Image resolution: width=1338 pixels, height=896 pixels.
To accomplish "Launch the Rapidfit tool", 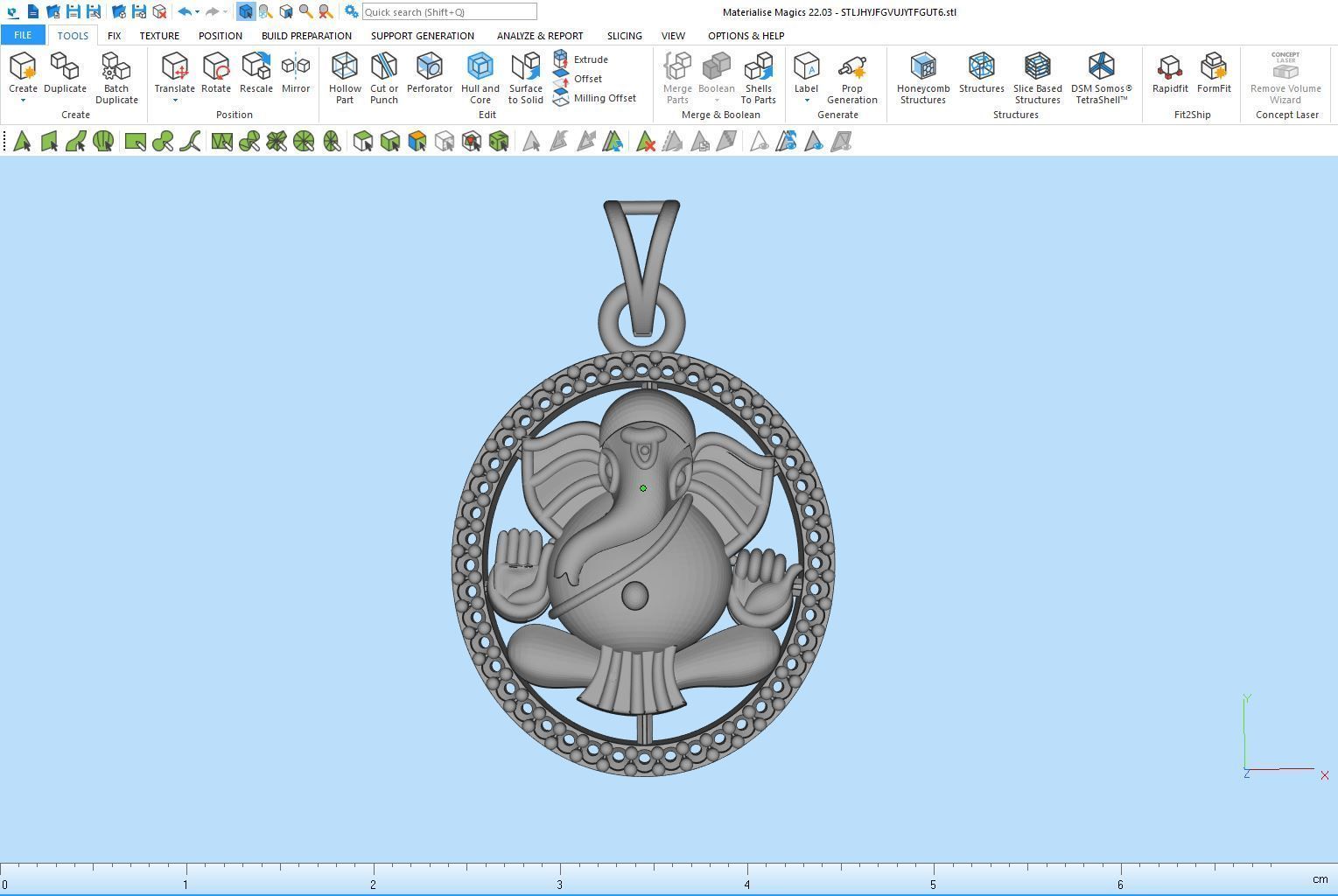I will (x=1170, y=73).
